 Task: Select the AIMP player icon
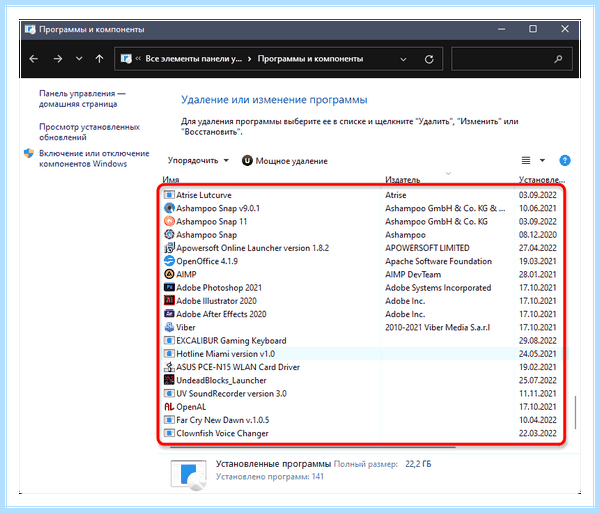tap(169, 274)
